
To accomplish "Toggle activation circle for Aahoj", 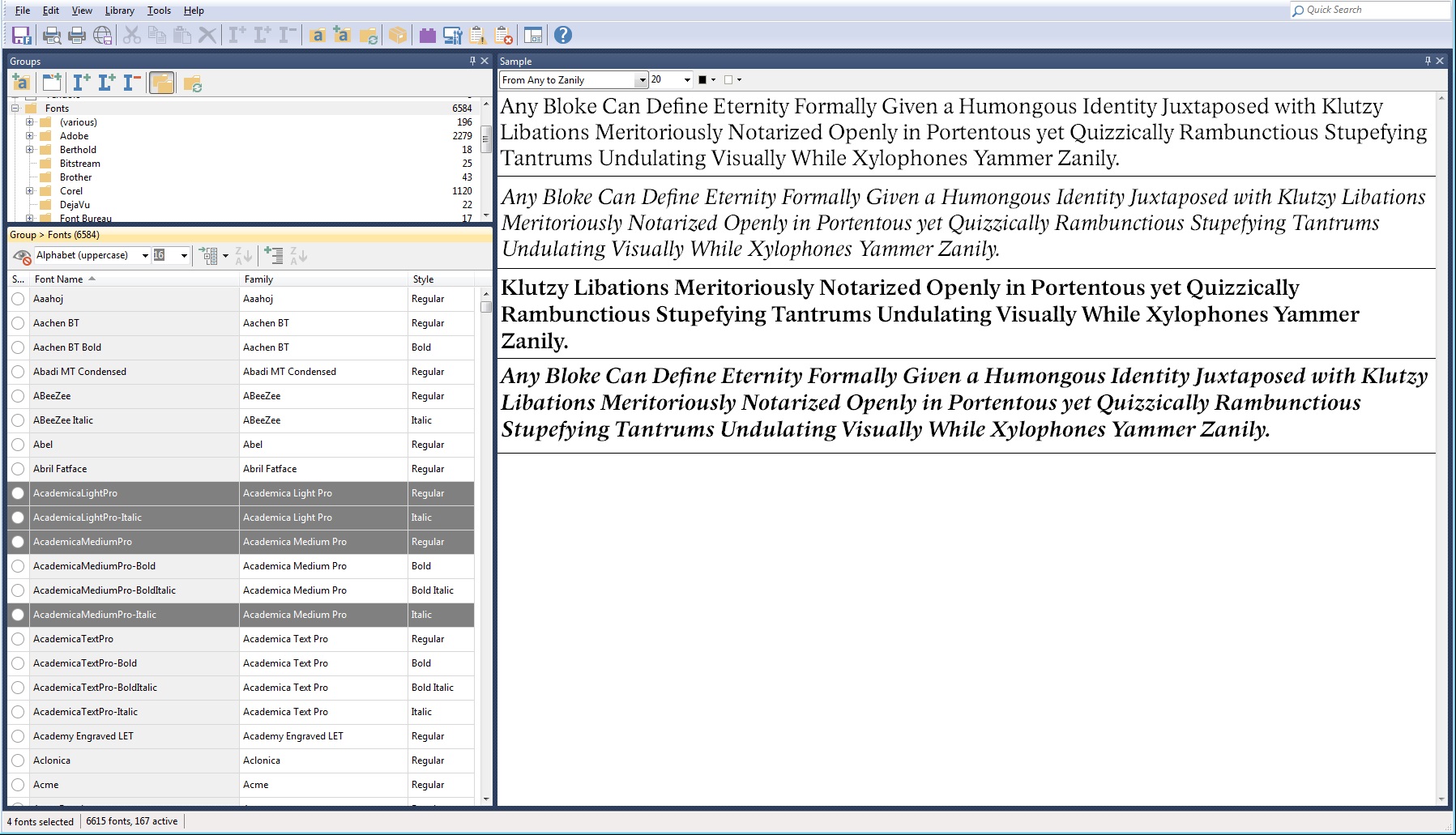I will click(18, 299).
